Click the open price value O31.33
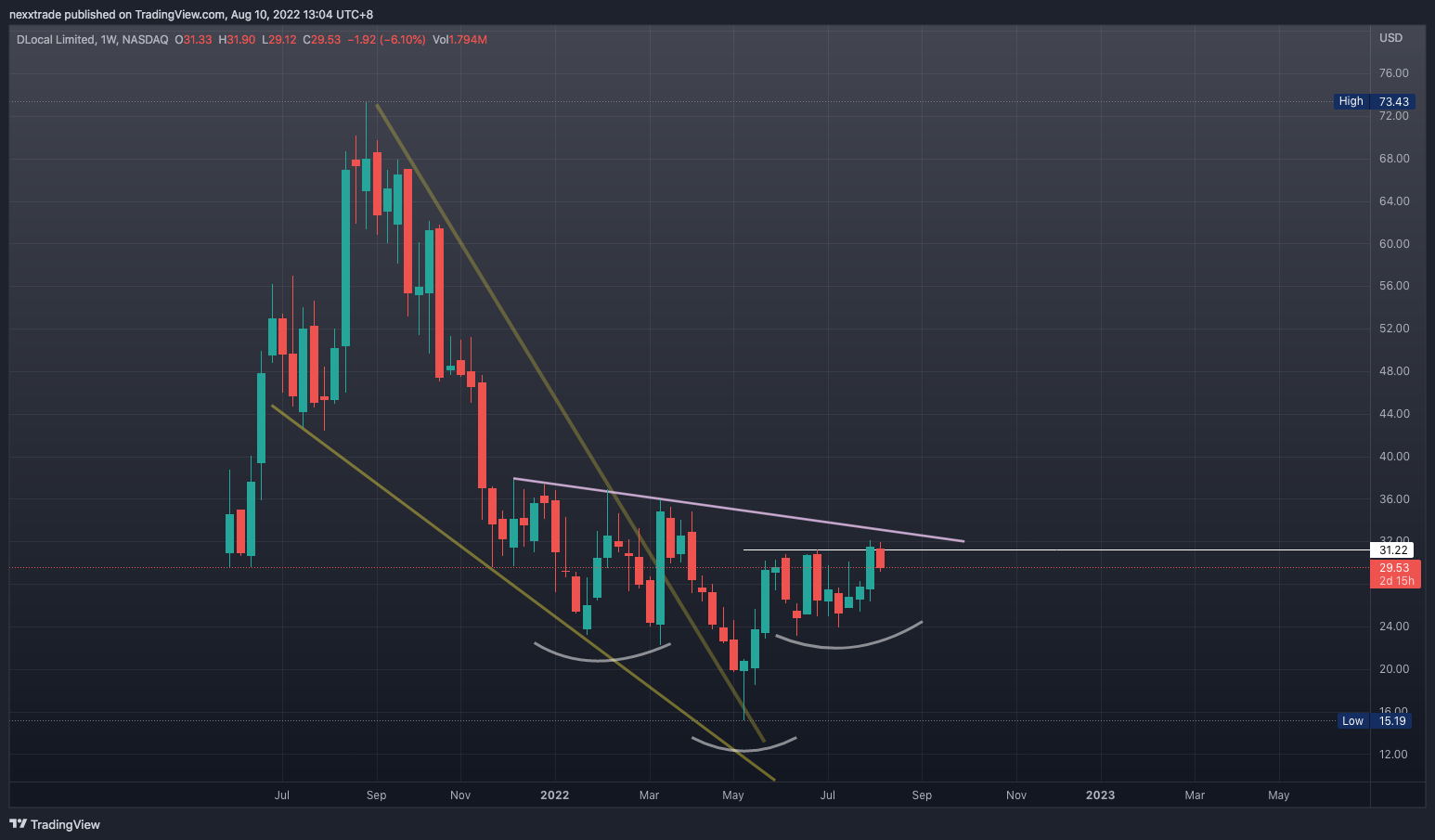The image size is (1435, 840). (x=193, y=40)
